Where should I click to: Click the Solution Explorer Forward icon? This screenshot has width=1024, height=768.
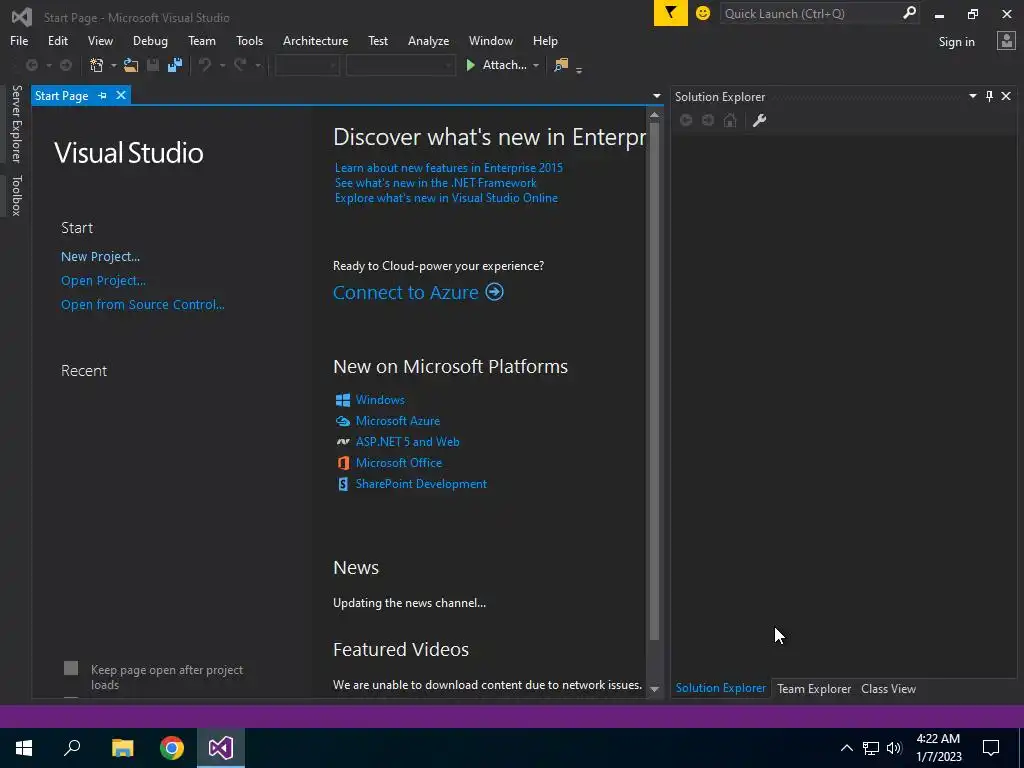[x=708, y=120]
